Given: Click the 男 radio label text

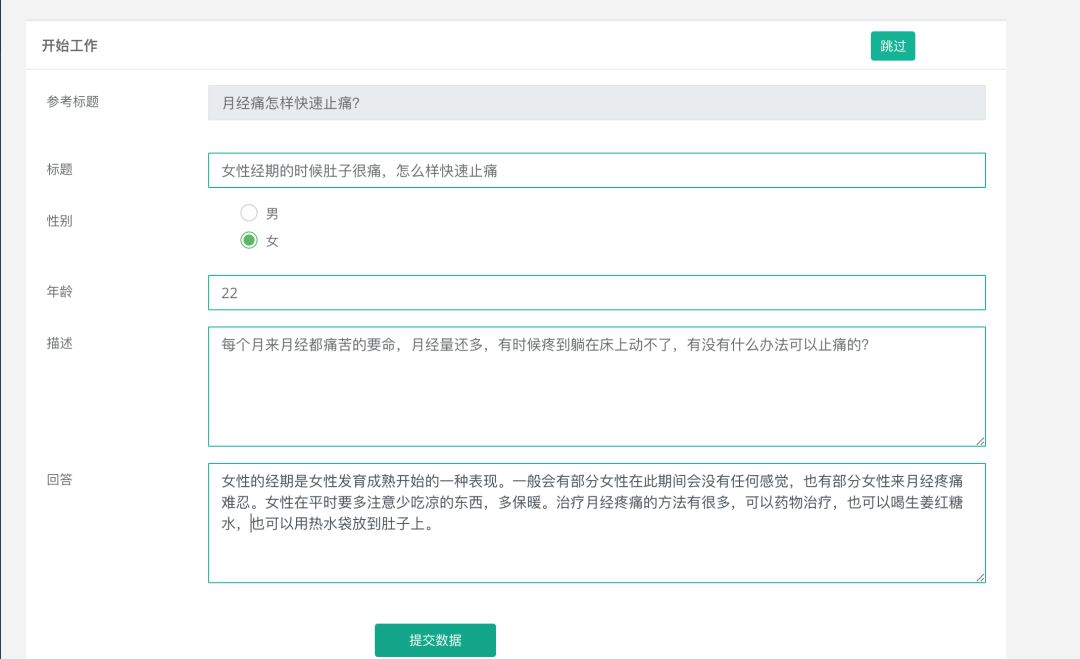Looking at the screenshot, I should [x=272, y=213].
